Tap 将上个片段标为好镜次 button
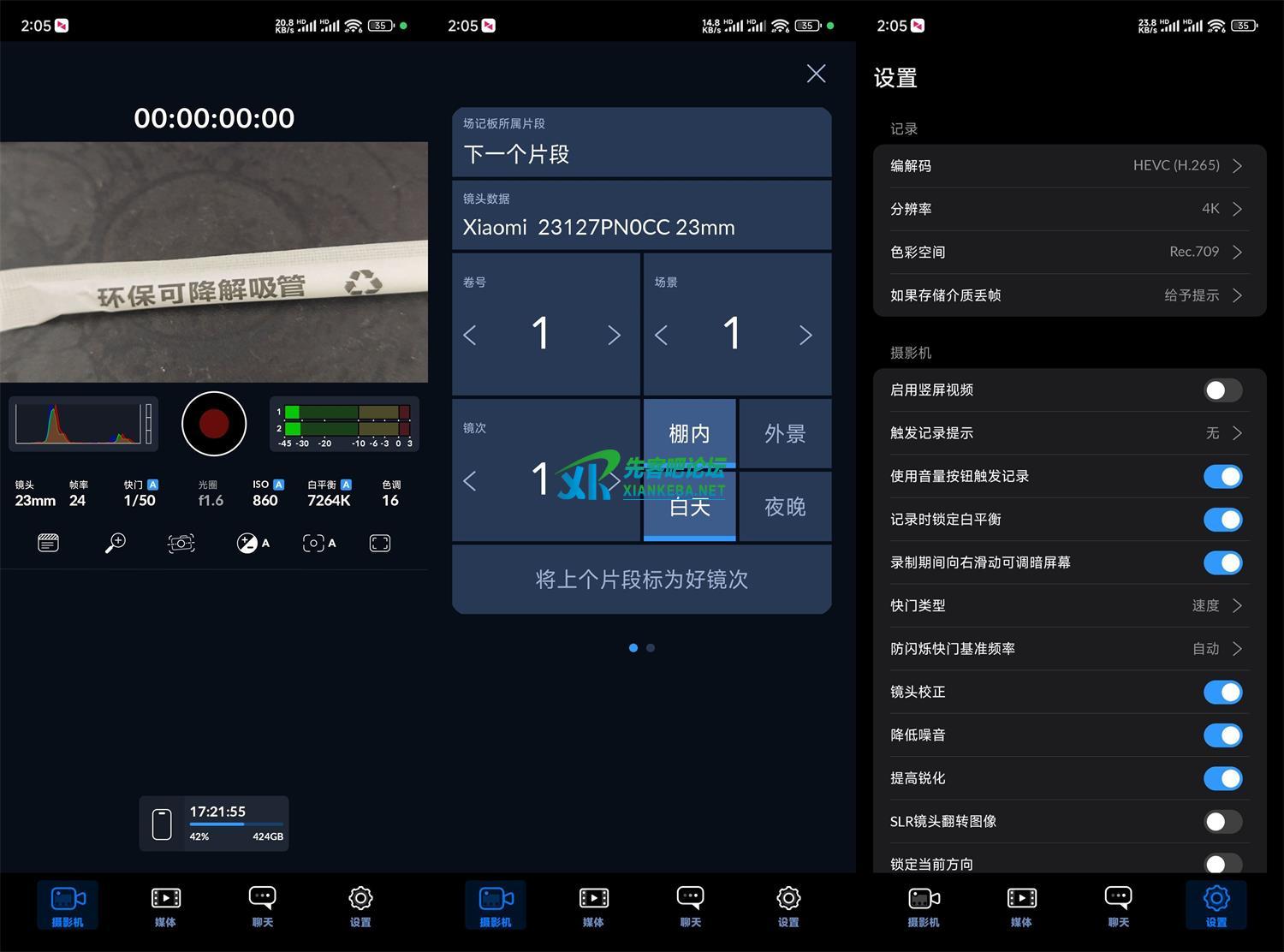1284x952 pixels. pyautogui.click(x=641, y=580)
